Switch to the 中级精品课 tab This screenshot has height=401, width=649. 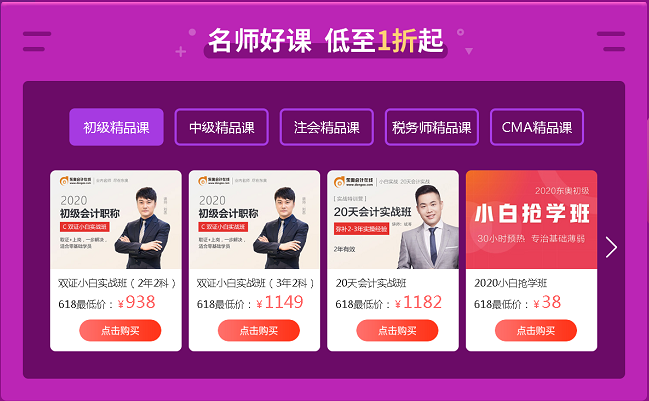coord(221,127)
